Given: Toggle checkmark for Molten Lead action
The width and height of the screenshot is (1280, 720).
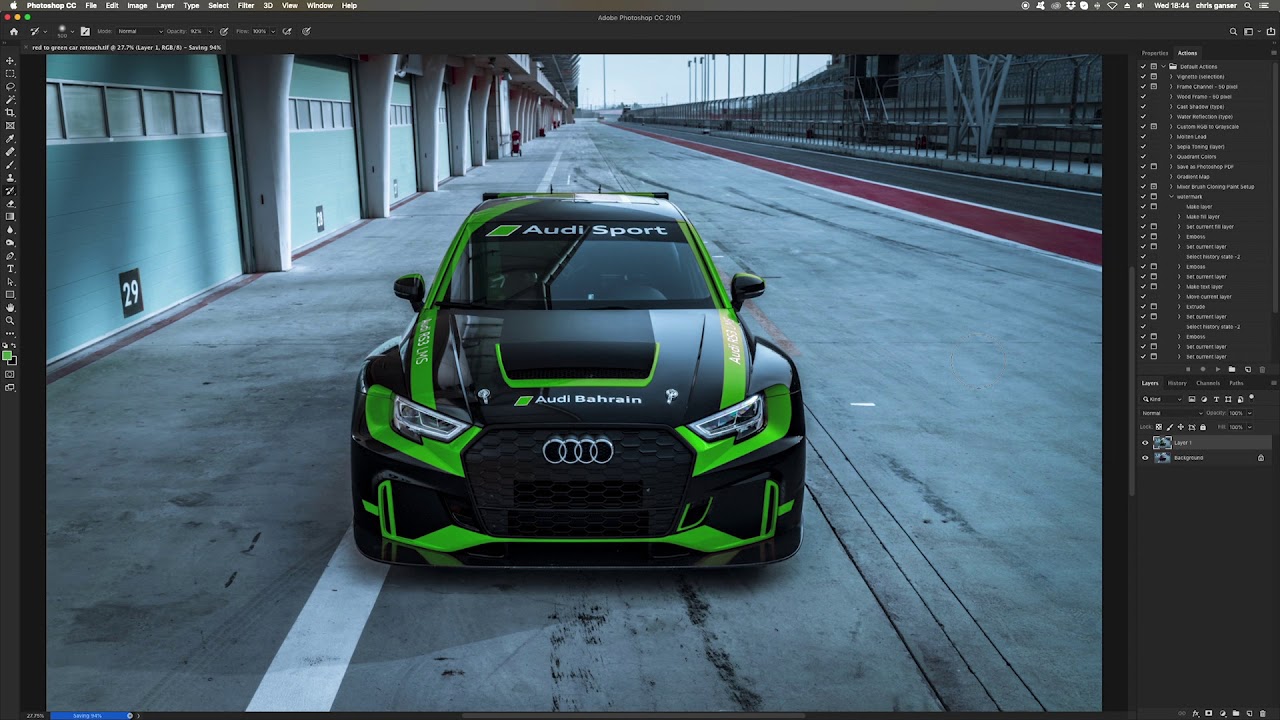Looking at the screenshot, I should point(1143,137).
